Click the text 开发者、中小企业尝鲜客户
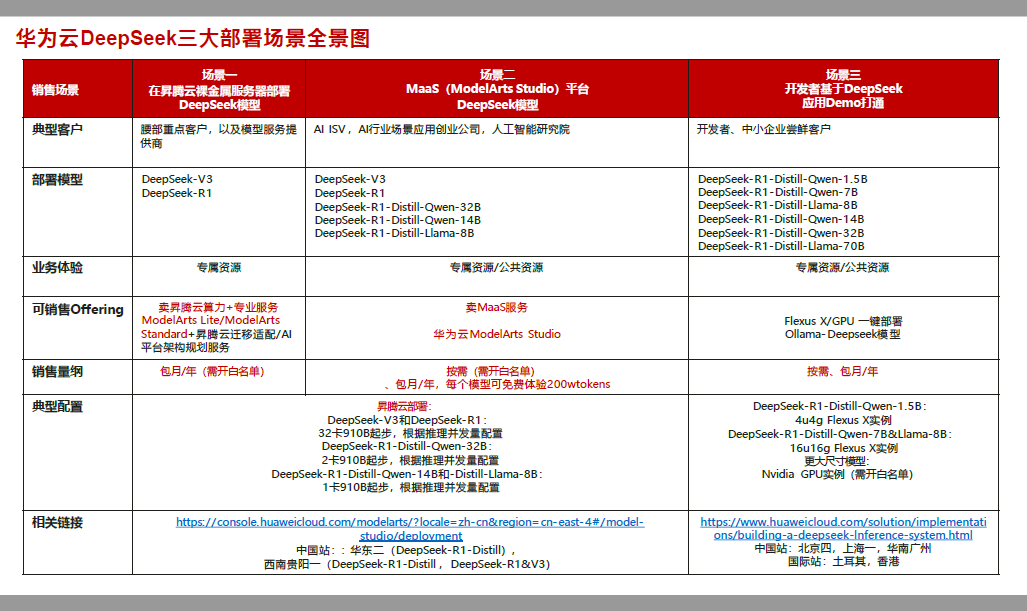Image resolution: width=1027 pixels, height=611 pixels. tap(763, 130)
